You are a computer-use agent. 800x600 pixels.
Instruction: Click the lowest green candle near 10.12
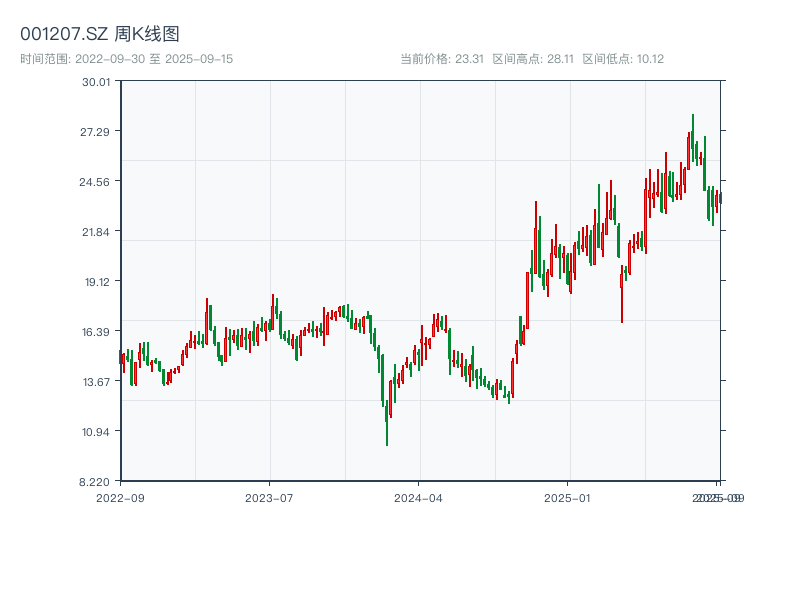pyautogui.click(x=387, y=423)
